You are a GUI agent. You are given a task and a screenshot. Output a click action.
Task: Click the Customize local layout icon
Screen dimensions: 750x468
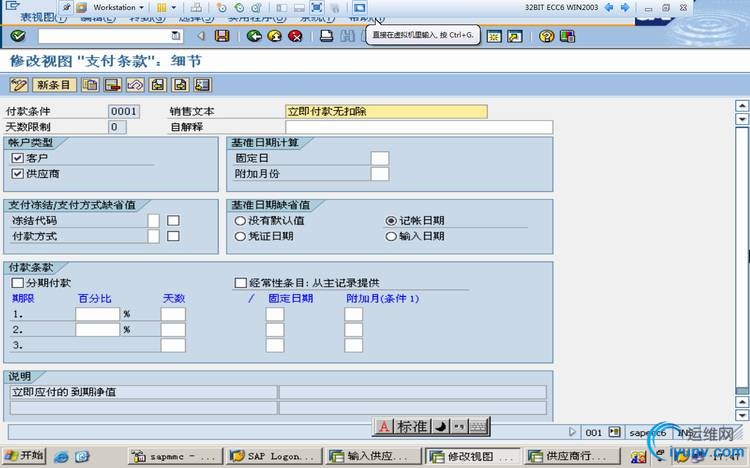(x=567, y=36)
